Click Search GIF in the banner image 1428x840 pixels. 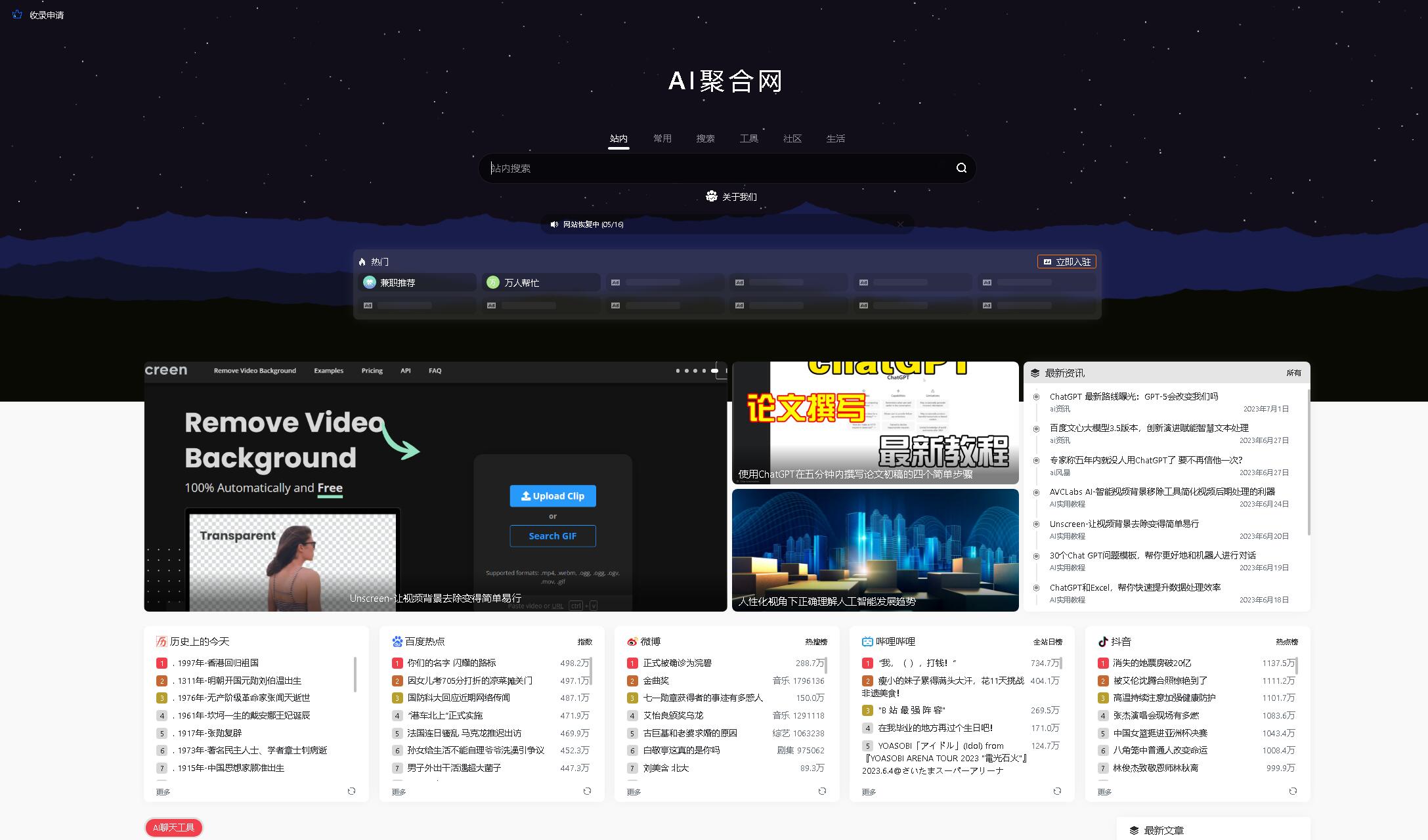tap(553, 536)
